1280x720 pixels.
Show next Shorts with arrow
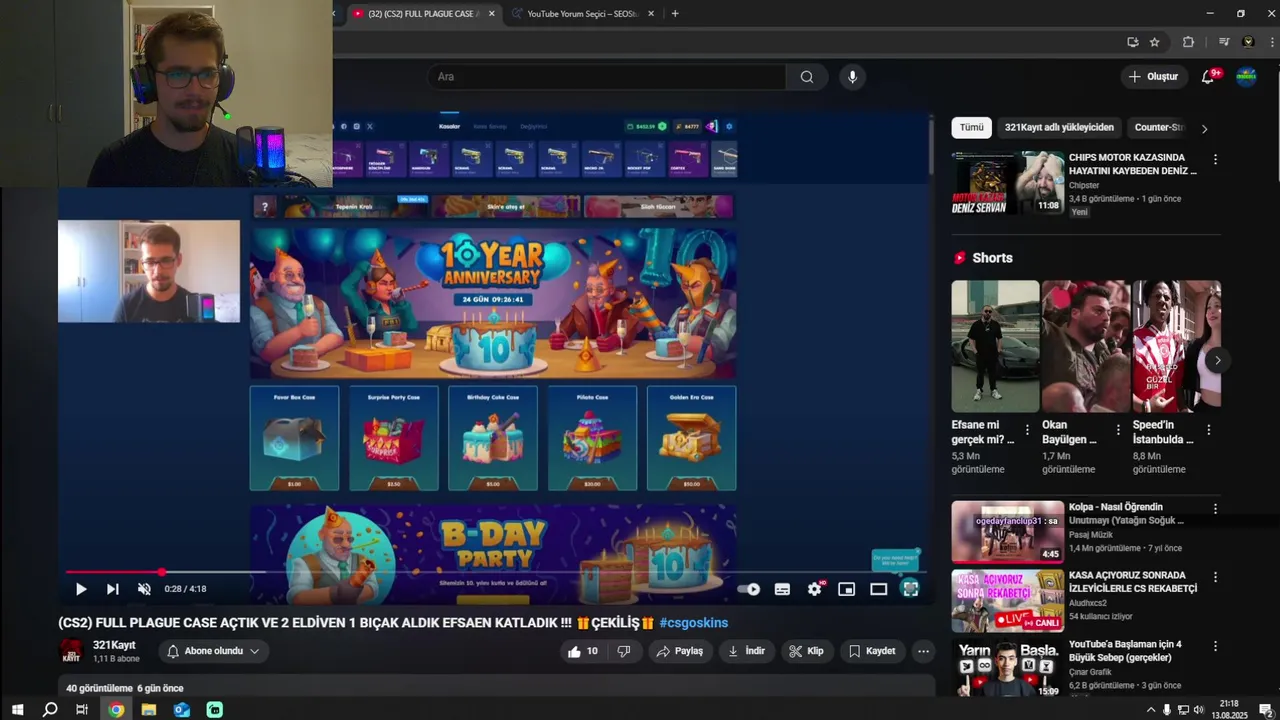[x=1217, y=360]
